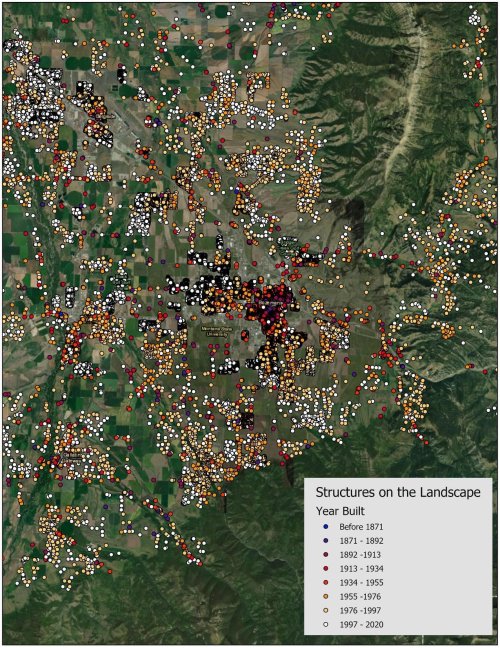The height and width of the screenshot is (648, 500).
Task: Choose the white 1997 - 2020 legend dot
Action: tap(326, 624)
